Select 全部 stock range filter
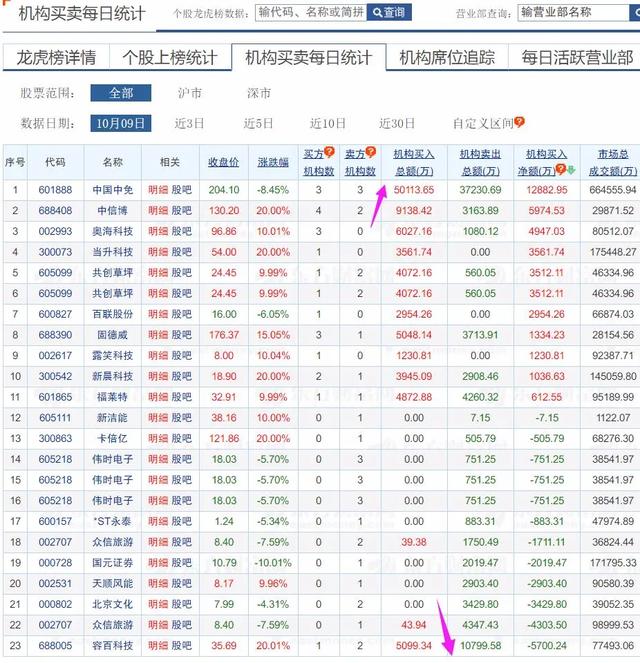This screenshot has width=640, height=663. [121, 93]
